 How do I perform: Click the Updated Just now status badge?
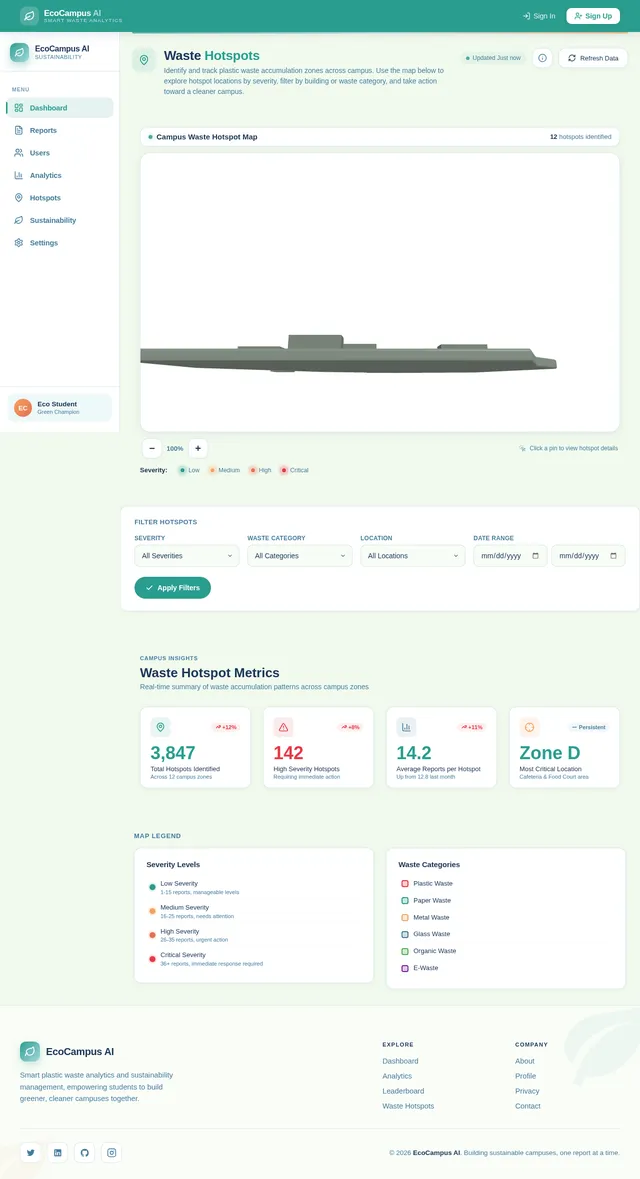click(493, 58)
